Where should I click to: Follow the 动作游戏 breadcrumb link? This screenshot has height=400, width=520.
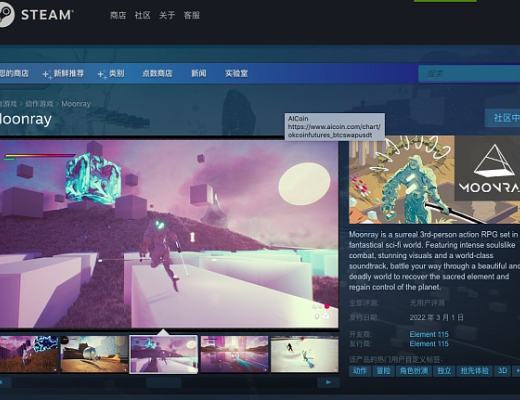click(x=39, y=104)
